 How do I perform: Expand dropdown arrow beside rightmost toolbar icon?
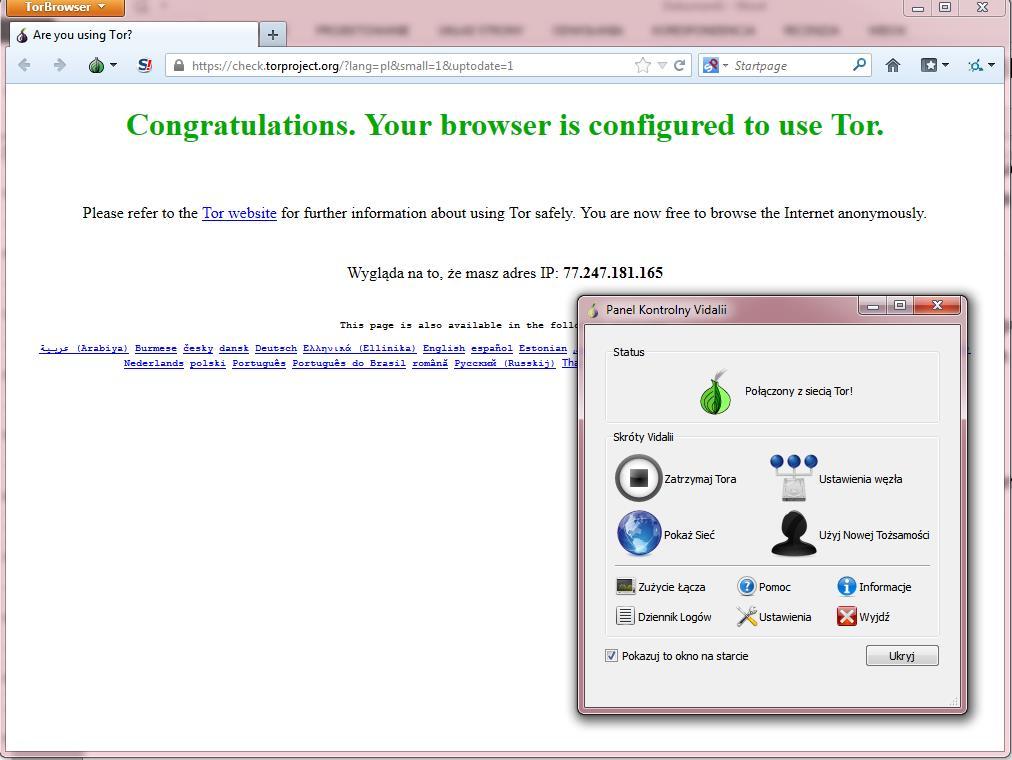(991, 65)
